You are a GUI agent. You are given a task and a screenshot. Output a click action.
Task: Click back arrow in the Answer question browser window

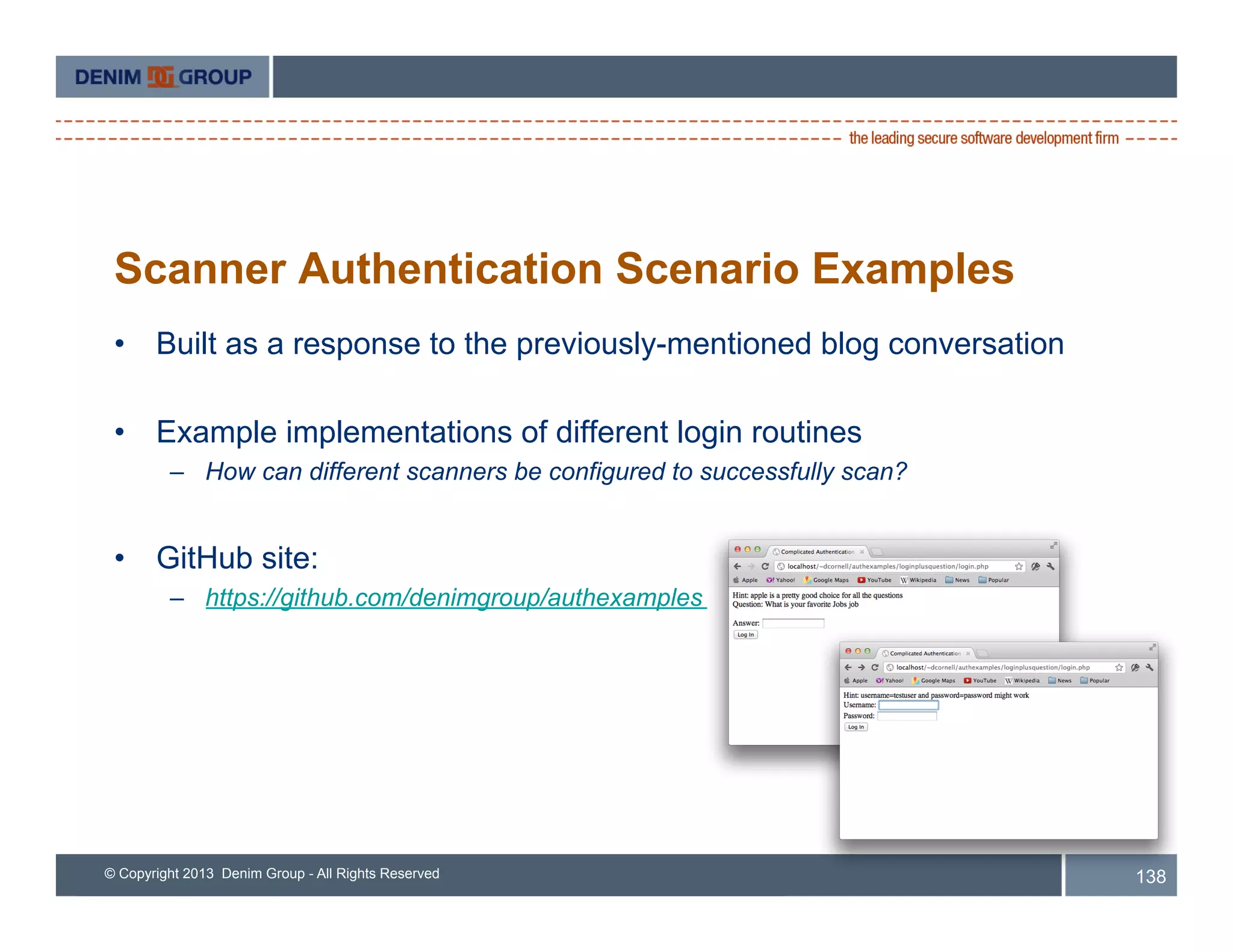(x=738, y=566)
